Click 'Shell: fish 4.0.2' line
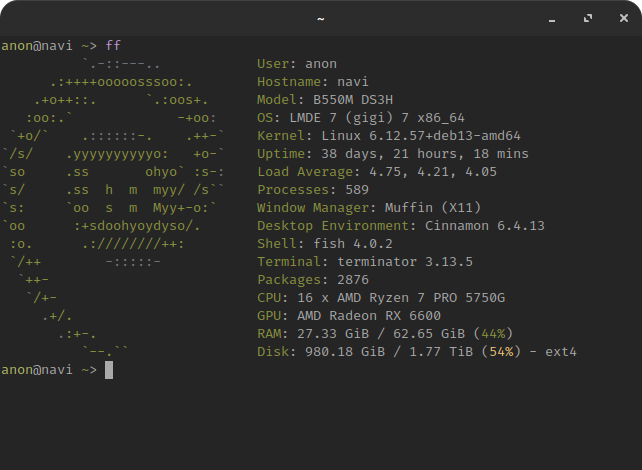 pos(325,244)
